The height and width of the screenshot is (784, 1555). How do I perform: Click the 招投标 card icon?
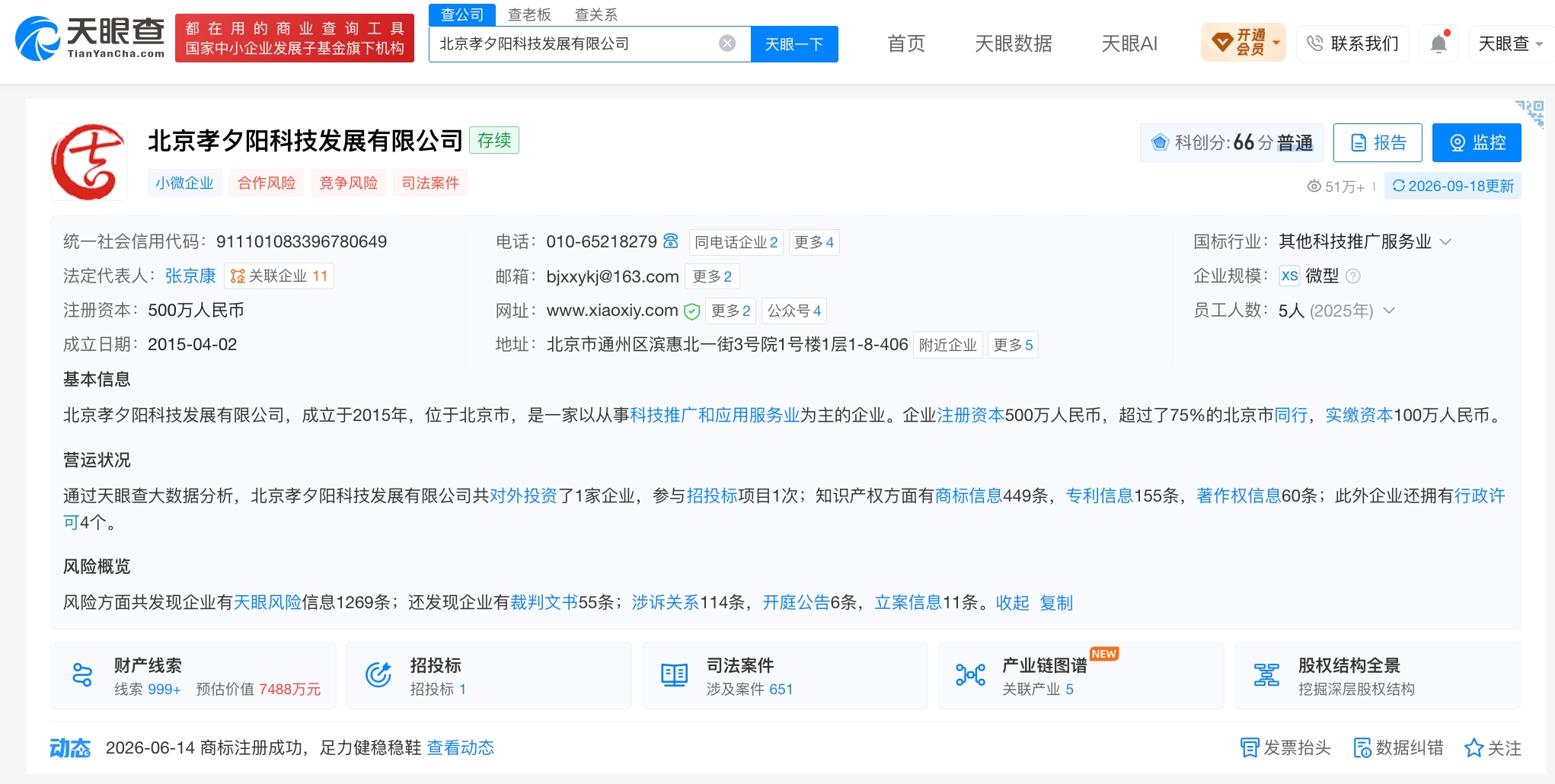[378, 675]
